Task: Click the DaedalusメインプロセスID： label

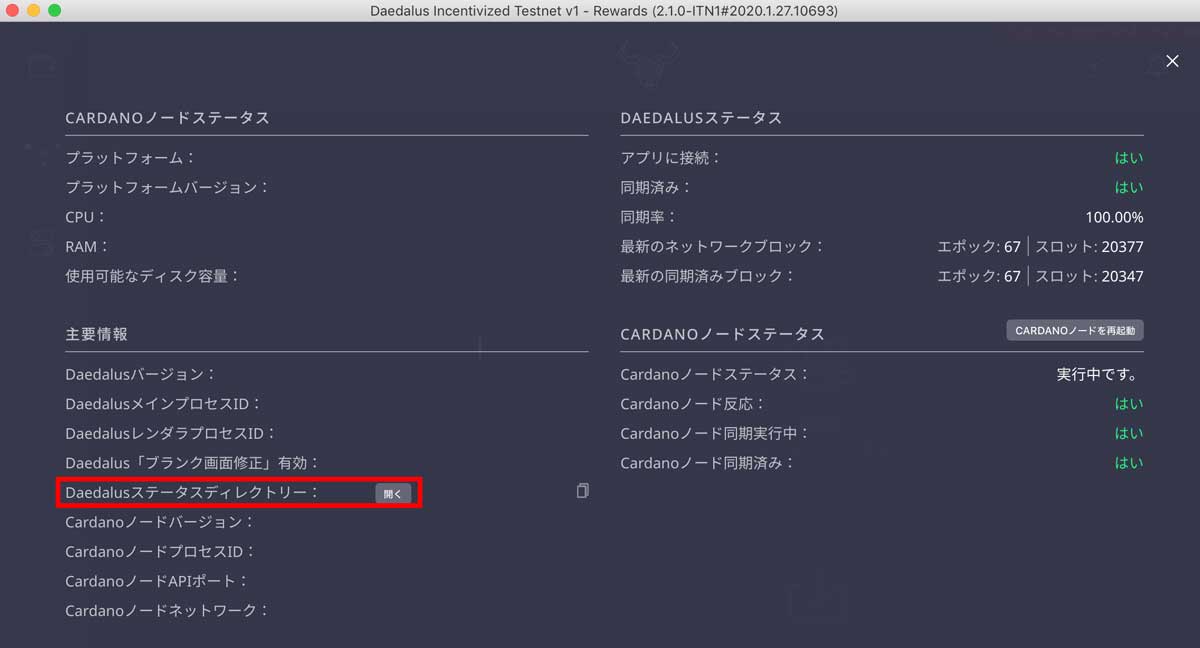Action: pos(163,404)
